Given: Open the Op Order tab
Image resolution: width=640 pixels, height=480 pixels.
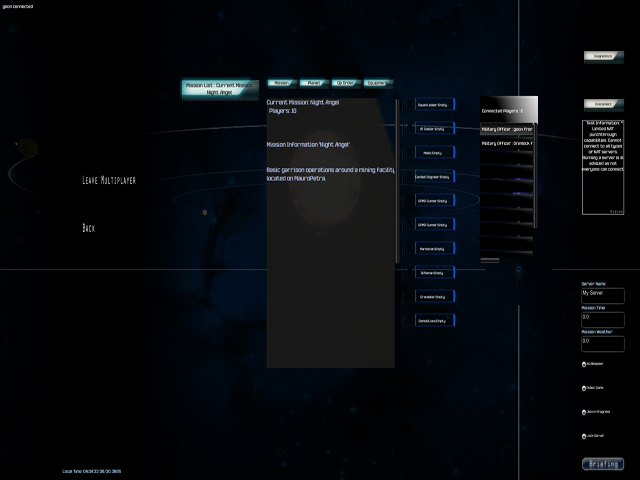Looking at the screenshot, I should coord(346,83).
